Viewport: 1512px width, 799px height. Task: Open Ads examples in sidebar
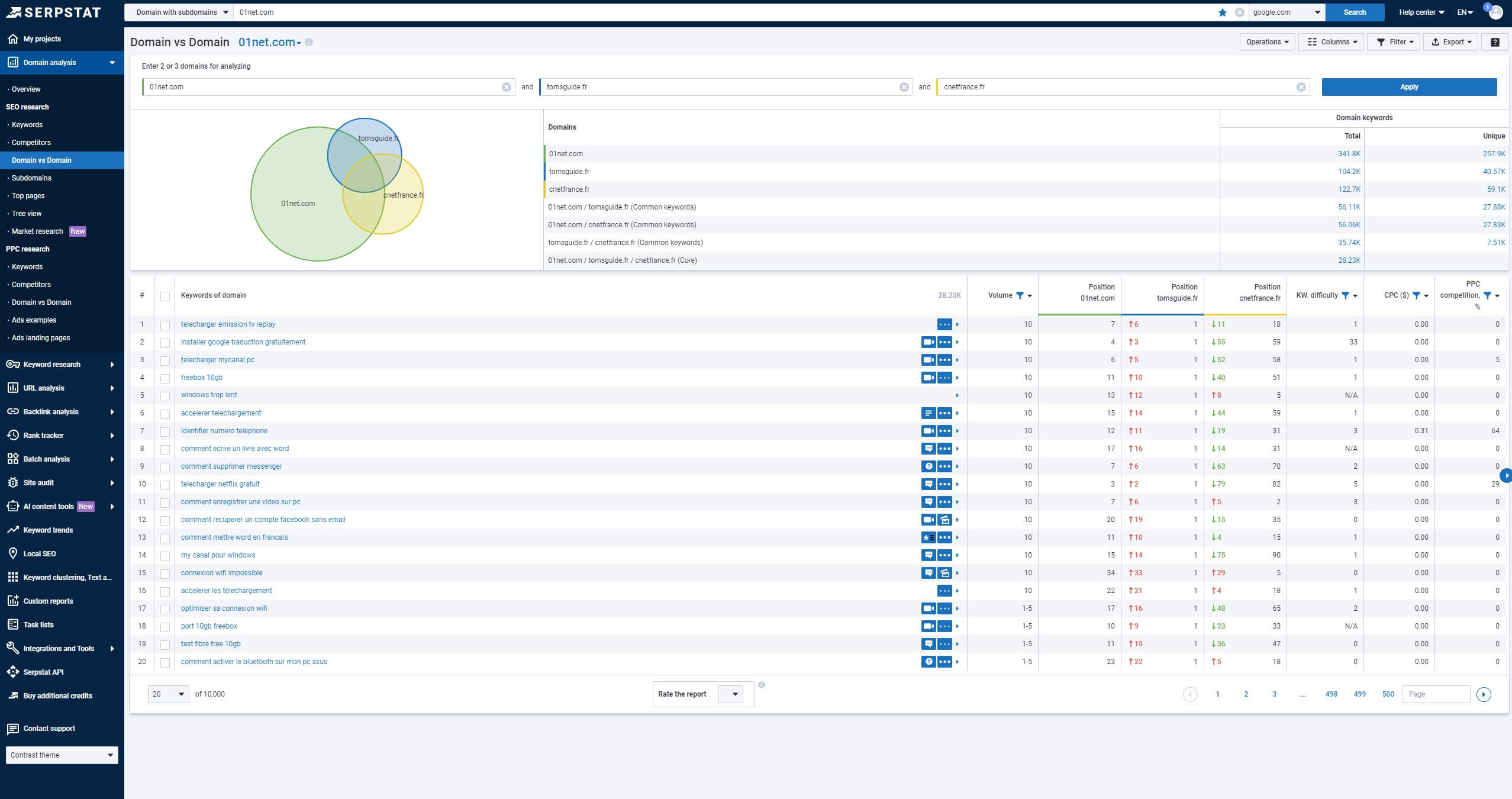pyautogui.click(x=34, y=320)
